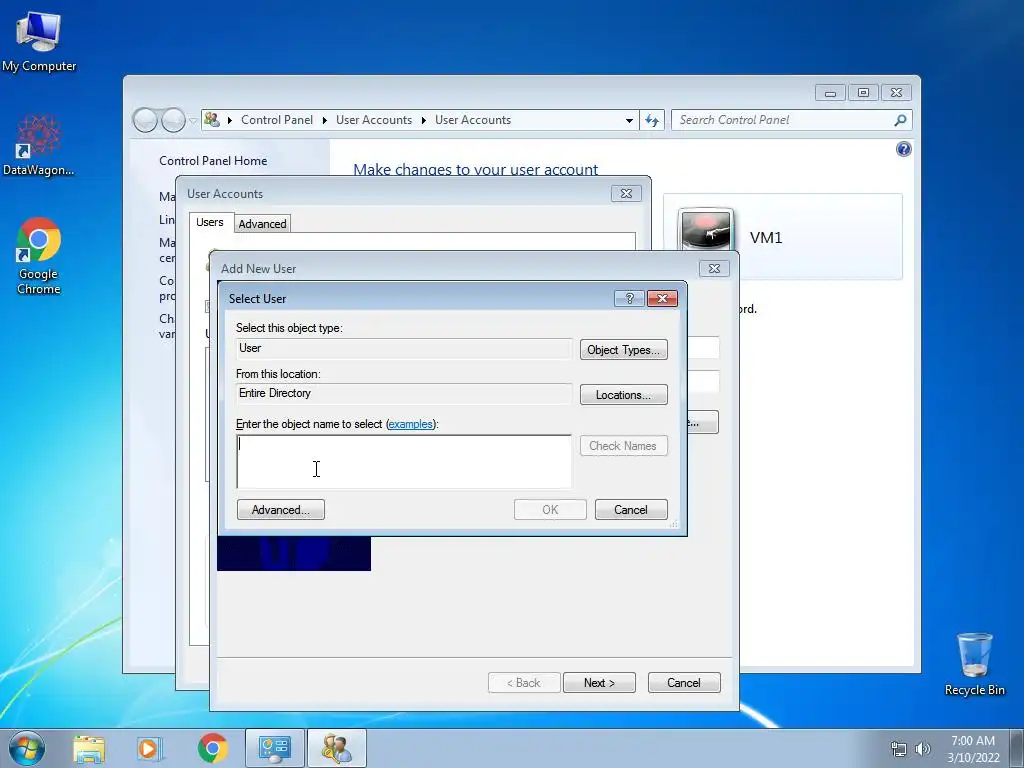1024x768 pixels.
Task: Click Next in the Add New User wizard
Action: 599,683
